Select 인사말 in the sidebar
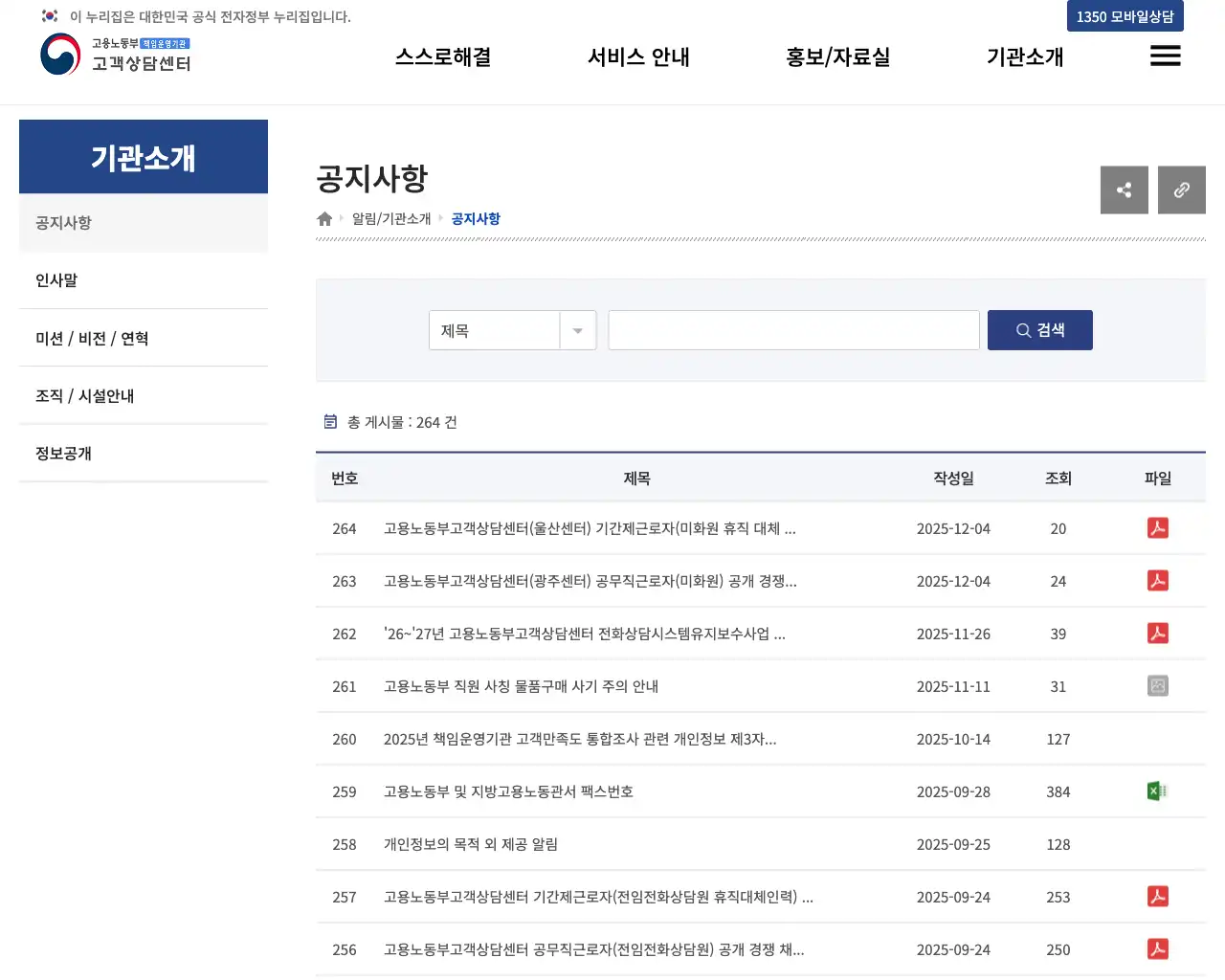 click(56, 279)
